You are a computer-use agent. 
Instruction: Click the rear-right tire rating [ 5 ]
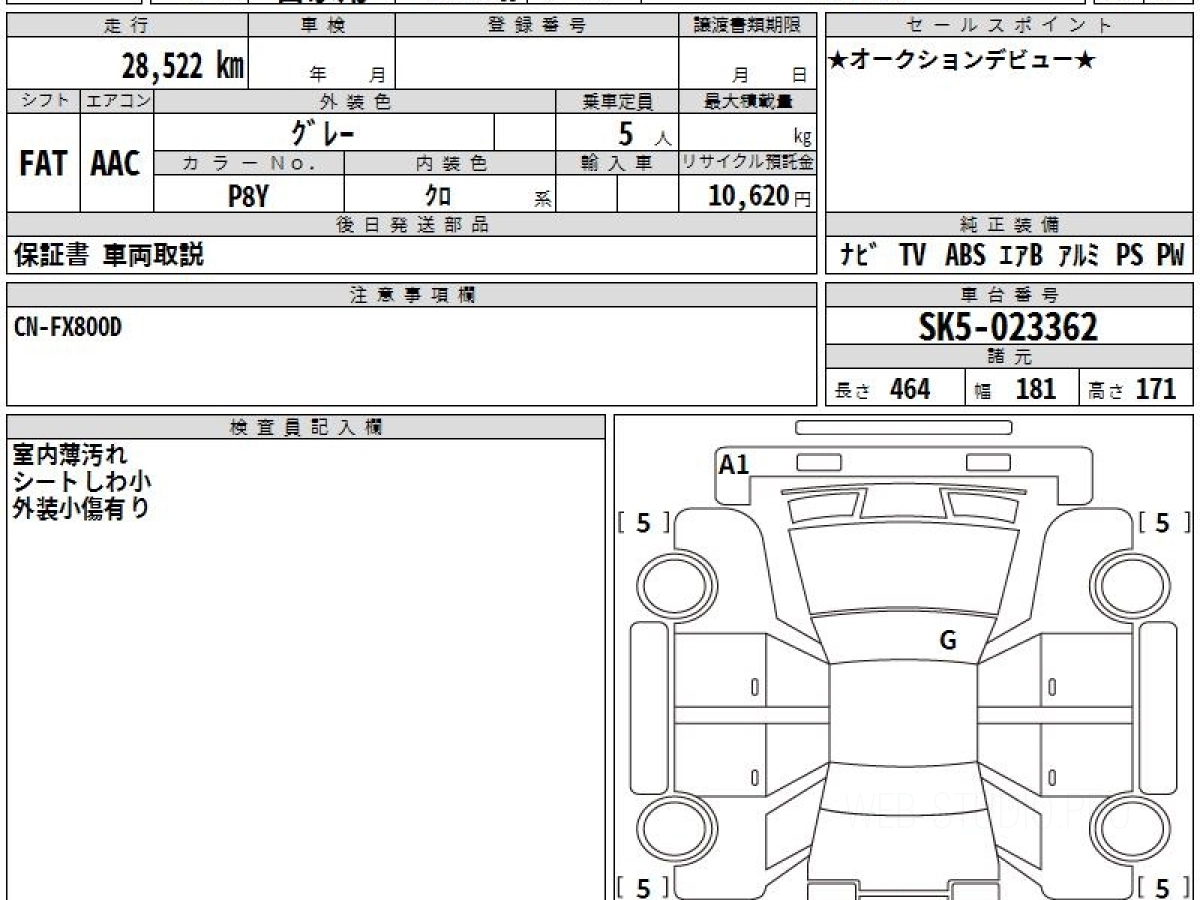point(1163,886)
